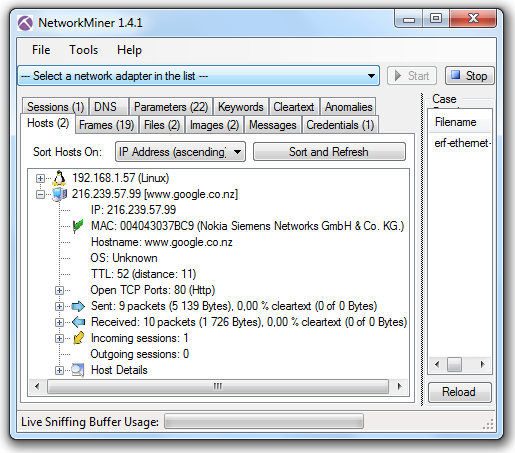Switch to the Images (2) tab
Screen dimensions: 515x453
pos(214,125)
